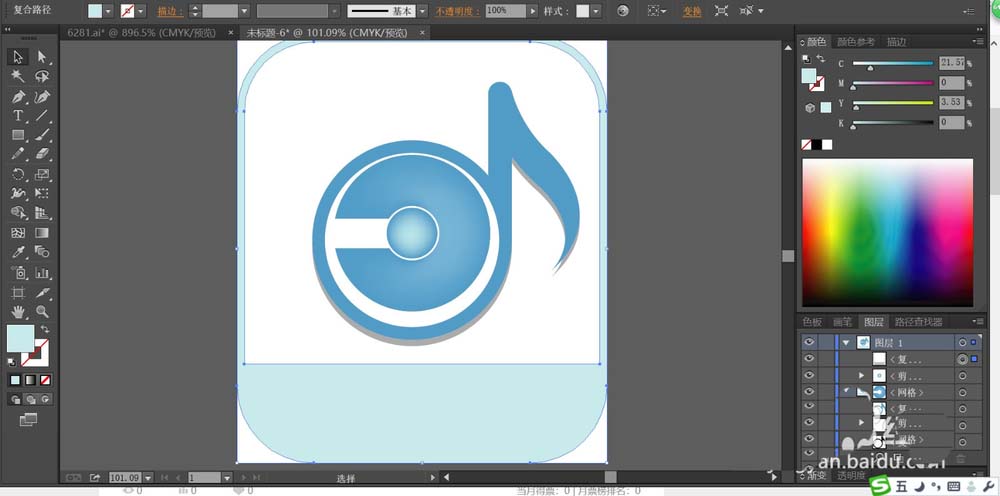Select the Rectangle tool
1000x496 pixels.
pyautogui.click(x=18, y=135)
